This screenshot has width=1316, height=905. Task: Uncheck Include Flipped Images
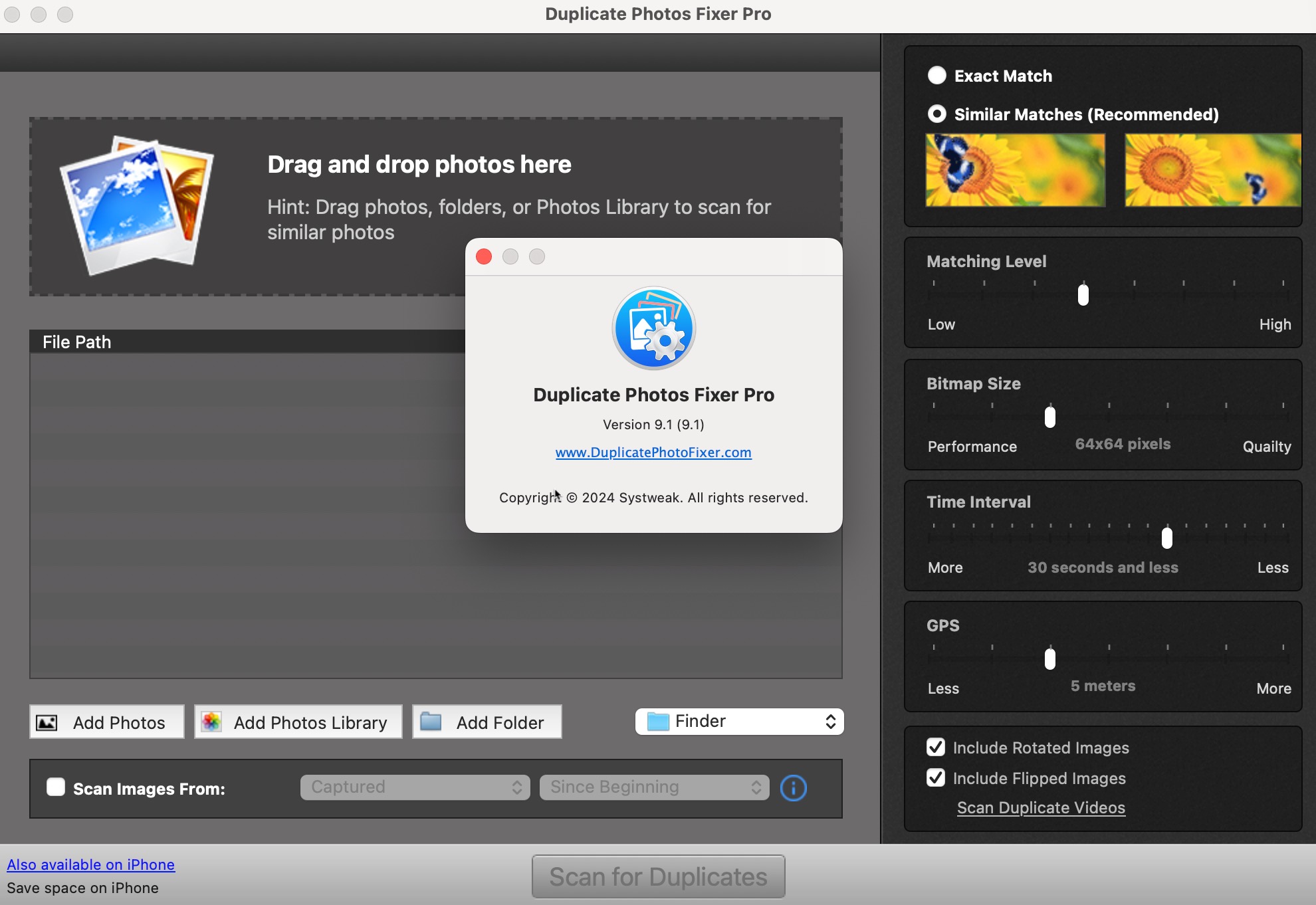(936, 777)
